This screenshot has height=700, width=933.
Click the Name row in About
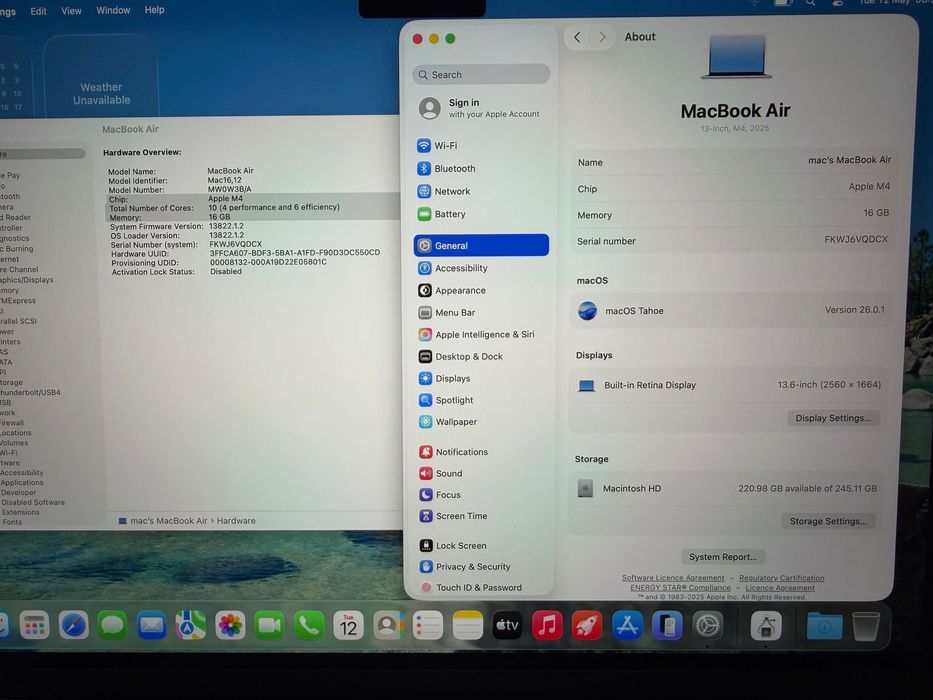(x=732, y=161)
